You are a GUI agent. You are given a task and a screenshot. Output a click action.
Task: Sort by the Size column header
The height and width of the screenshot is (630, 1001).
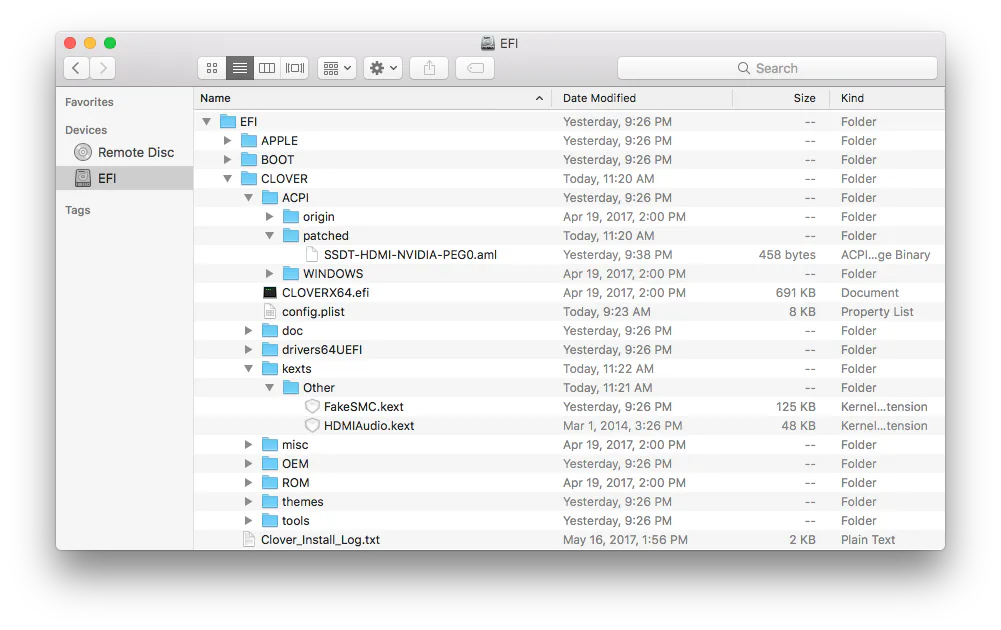(x=781, y=98)
